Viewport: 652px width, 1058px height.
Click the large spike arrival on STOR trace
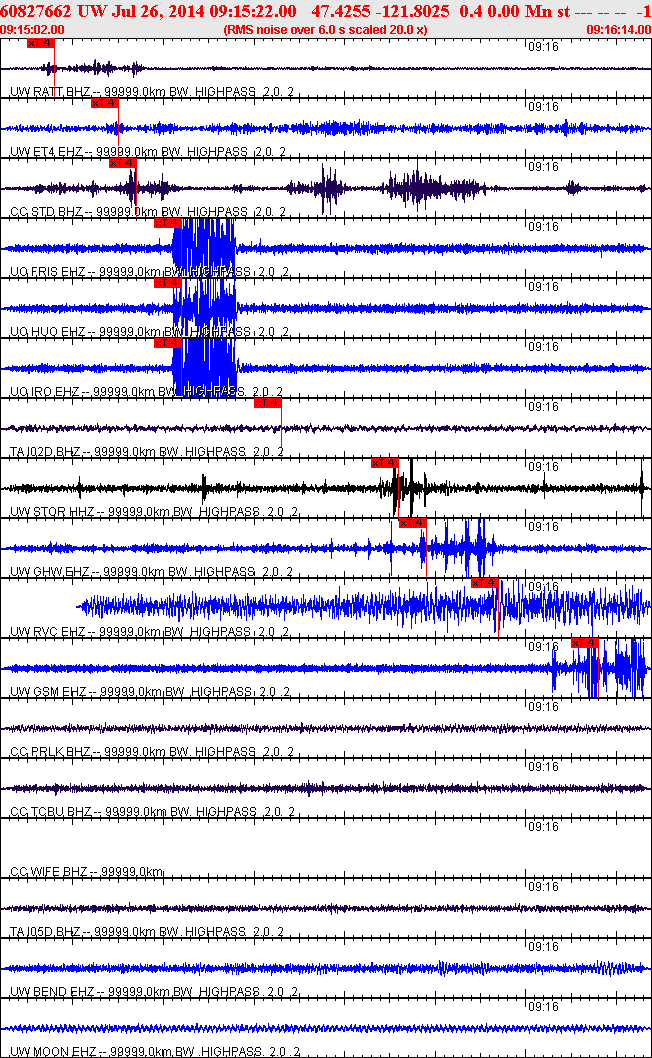405,486
